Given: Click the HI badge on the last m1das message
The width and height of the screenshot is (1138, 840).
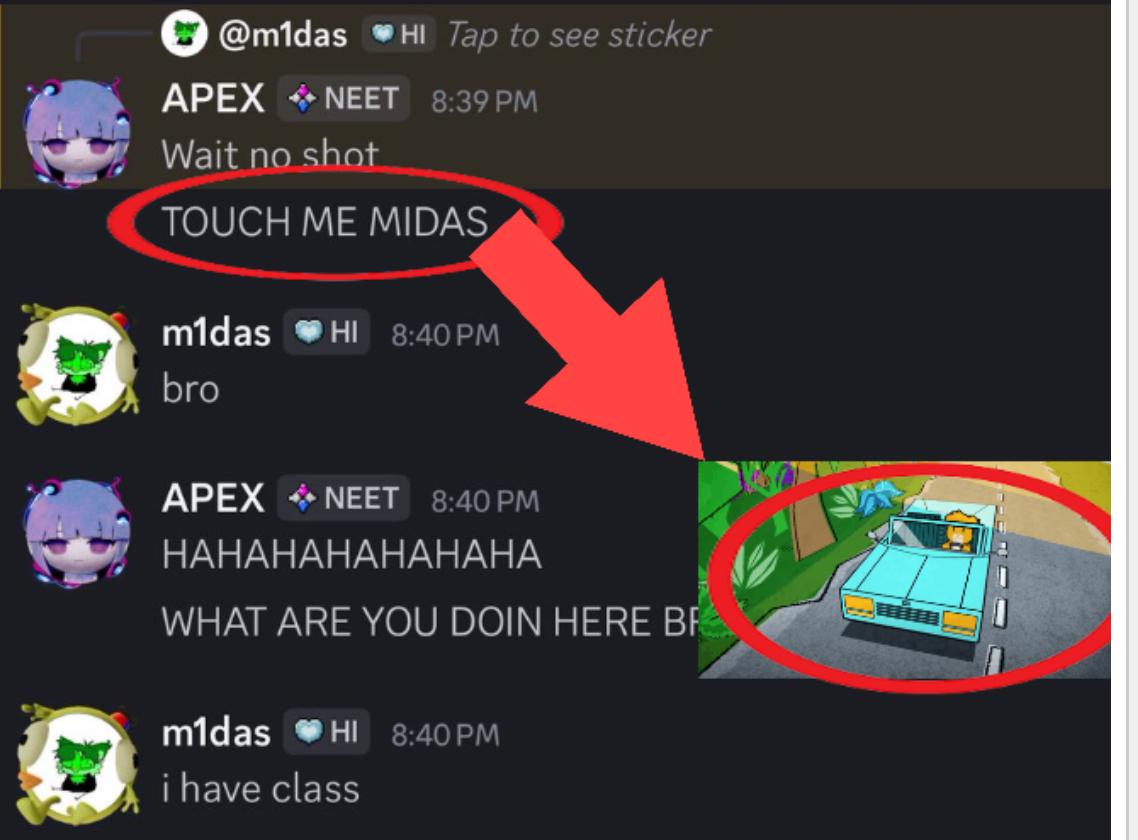Looking at the screenshot, I should (x=326, y=732).
